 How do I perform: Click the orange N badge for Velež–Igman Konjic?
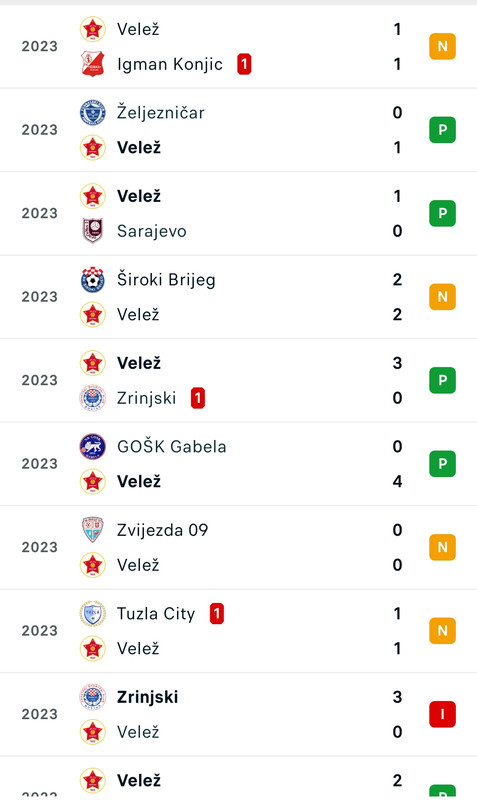[442, 46]
